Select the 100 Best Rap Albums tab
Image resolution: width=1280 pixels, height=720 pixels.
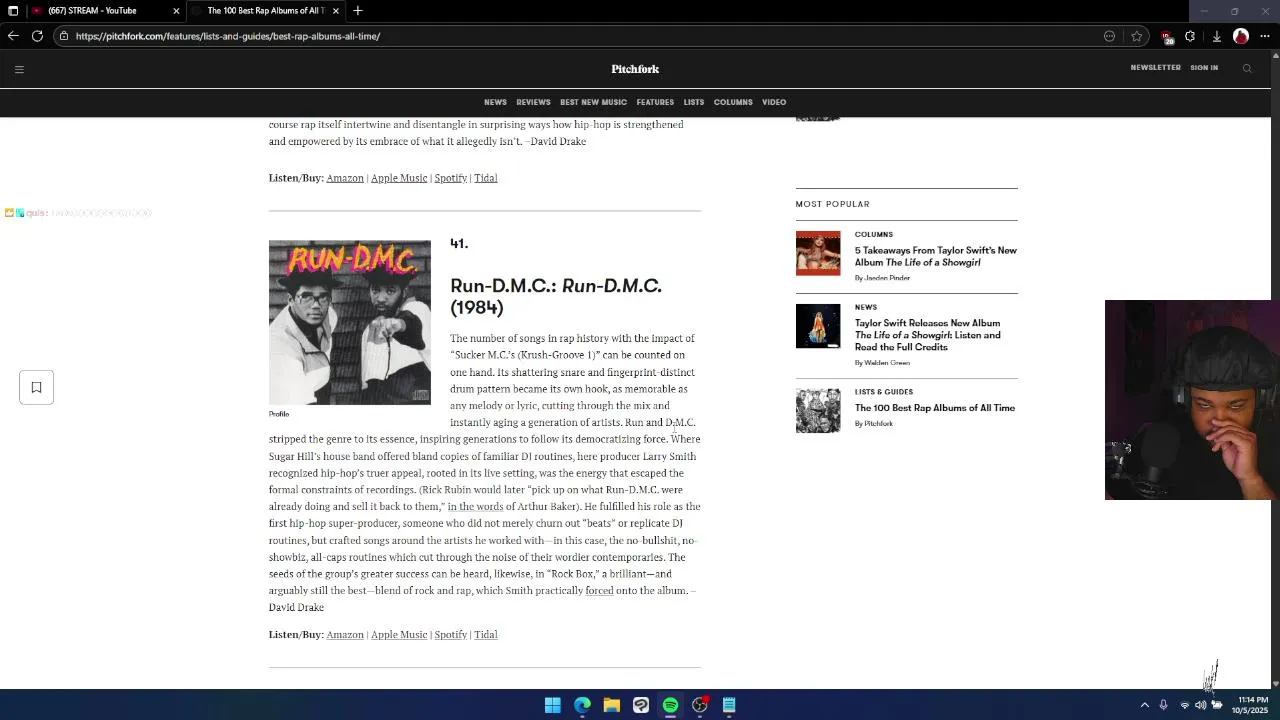265,11
